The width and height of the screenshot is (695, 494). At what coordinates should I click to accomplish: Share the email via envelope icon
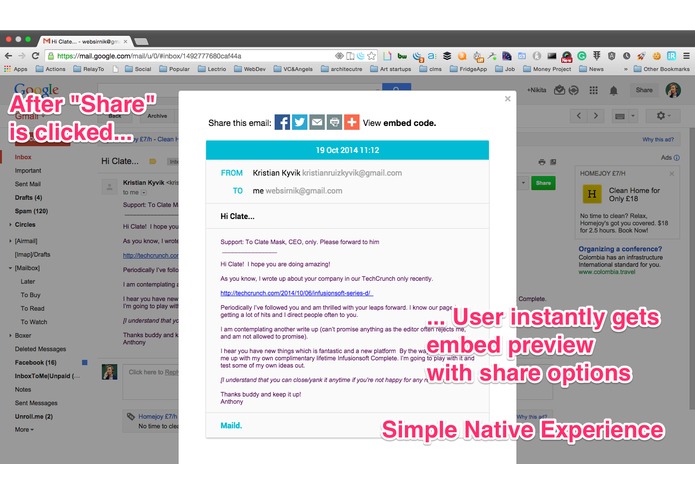coord(317,122)
